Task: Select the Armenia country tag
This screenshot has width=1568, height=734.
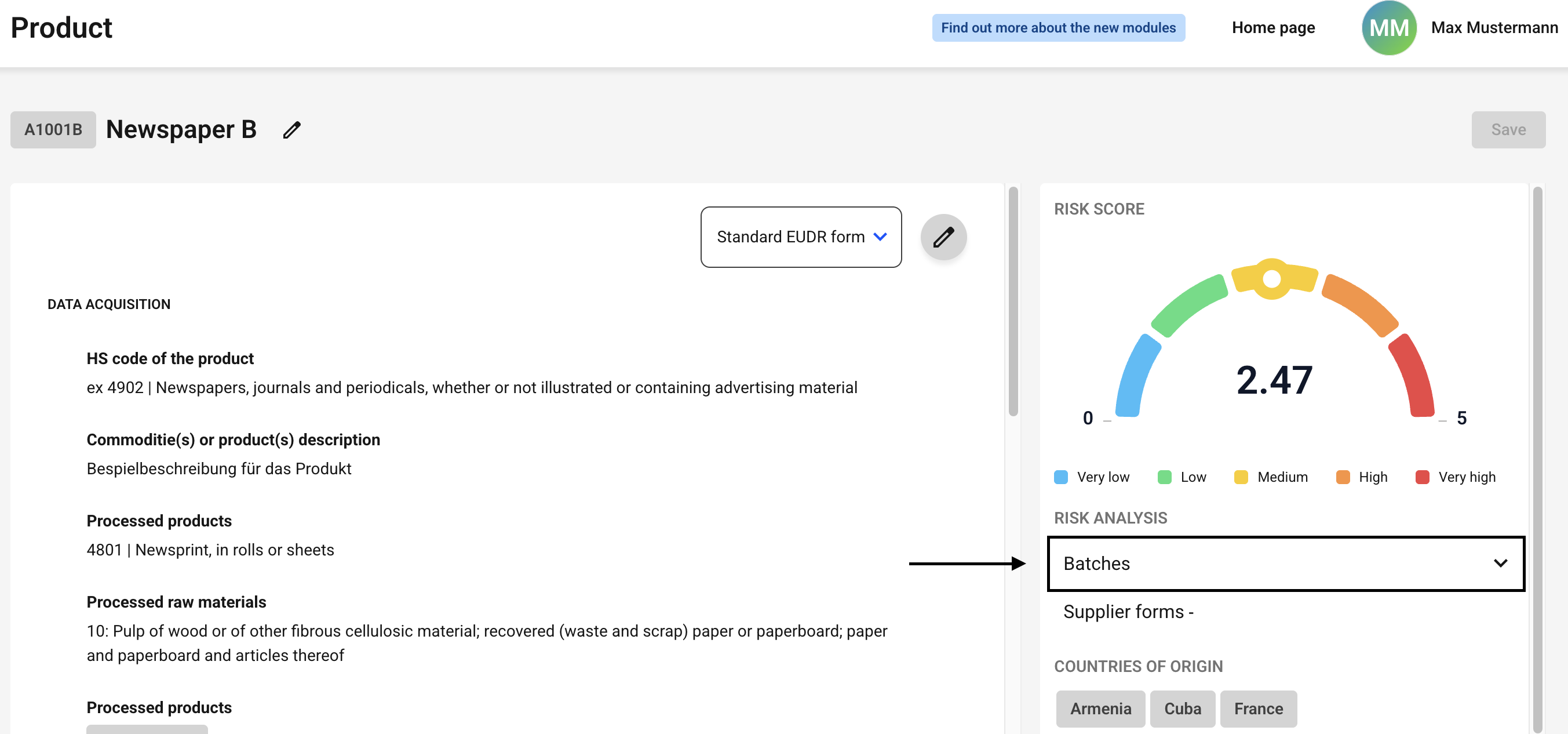Action: tap(1100, 708)
